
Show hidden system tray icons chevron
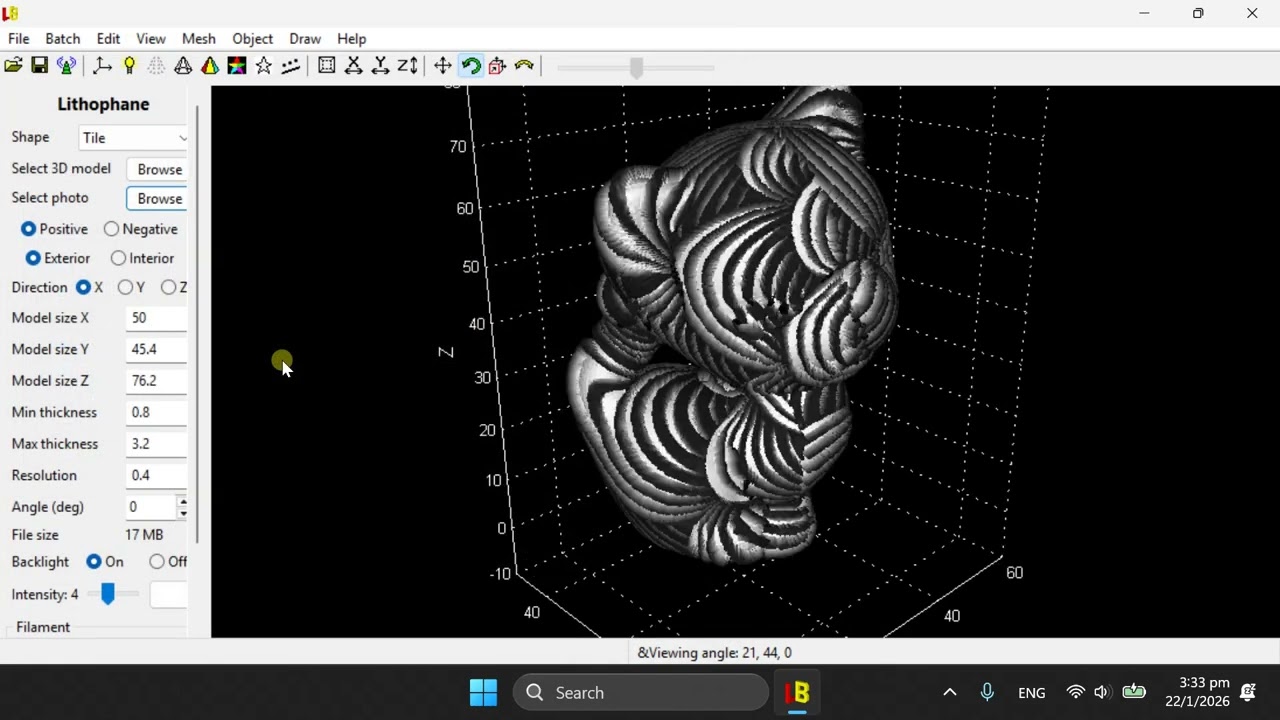pos(949,692)
